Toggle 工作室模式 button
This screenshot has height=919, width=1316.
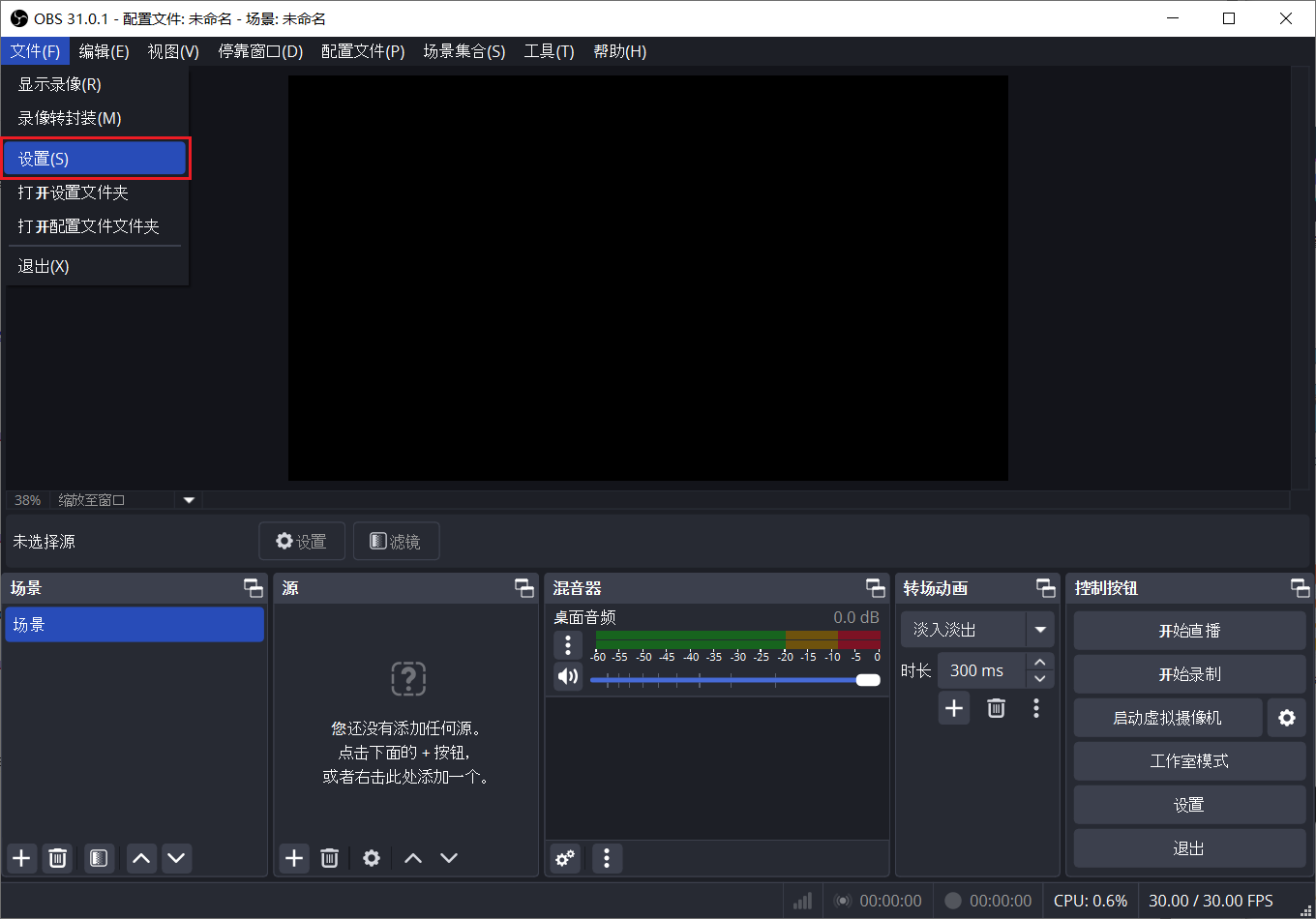point(1189,761)
